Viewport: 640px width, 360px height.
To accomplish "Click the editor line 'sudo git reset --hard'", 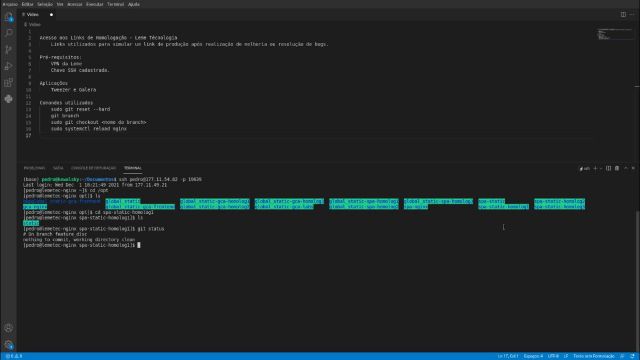I will coord(80,109).
